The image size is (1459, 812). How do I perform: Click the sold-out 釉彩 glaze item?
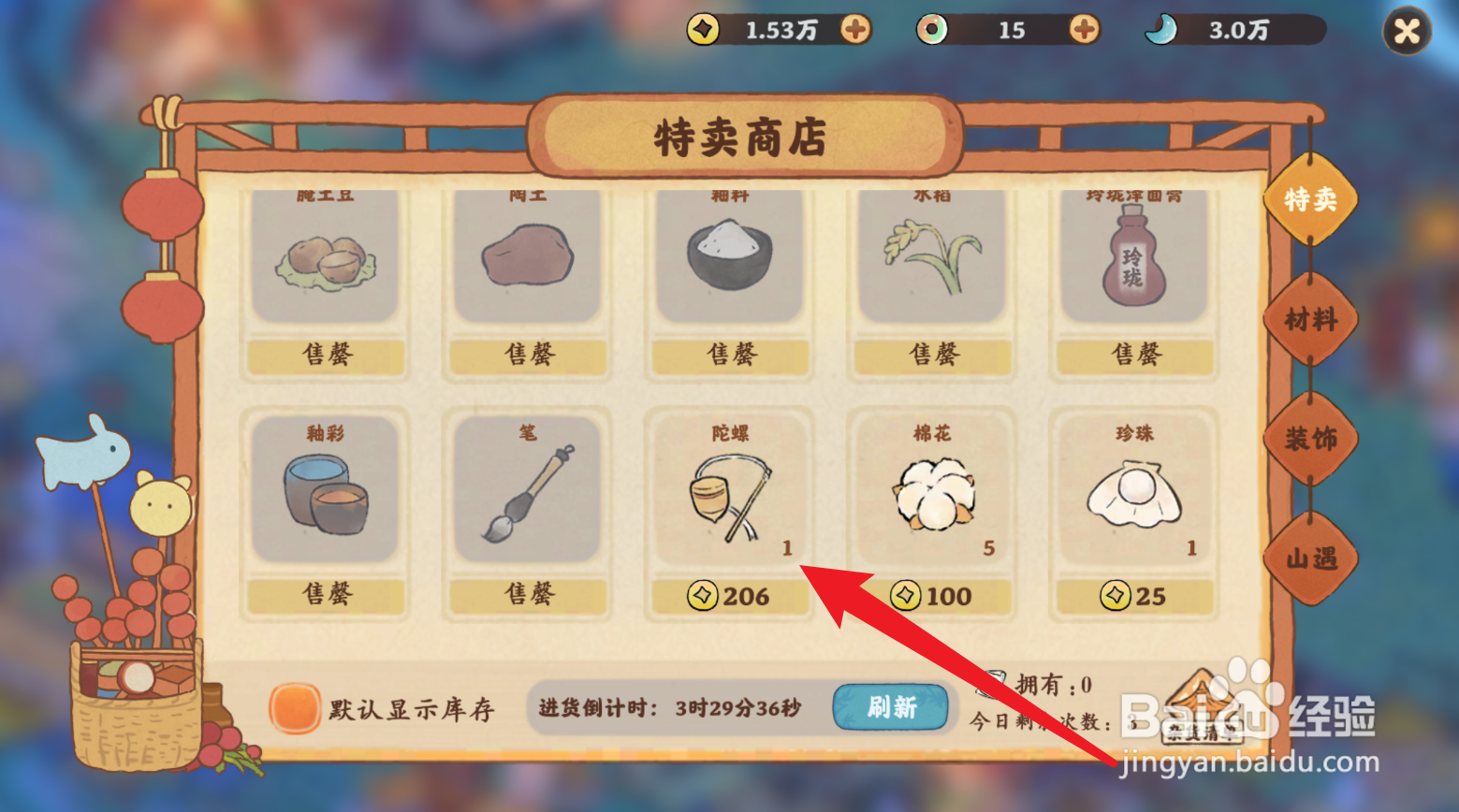pyautogui.click(x=326, y=491)
